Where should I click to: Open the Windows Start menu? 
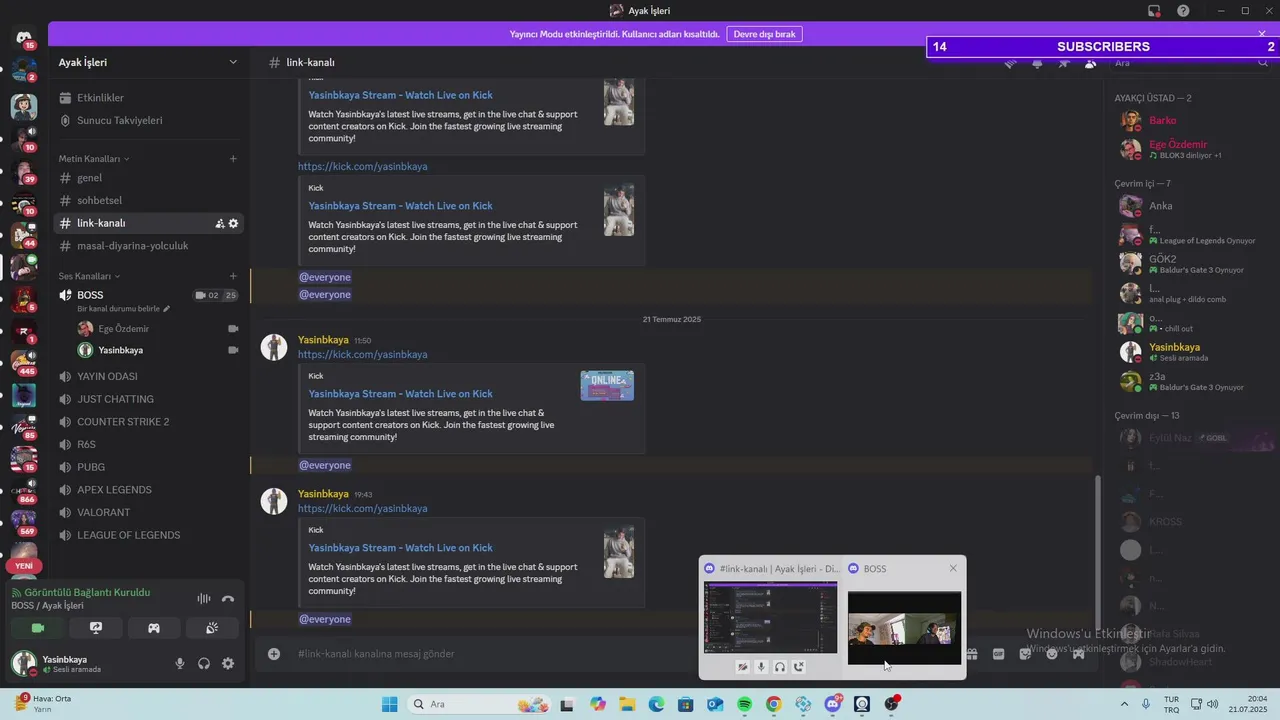pyautogui.click(x=389, y=704)
